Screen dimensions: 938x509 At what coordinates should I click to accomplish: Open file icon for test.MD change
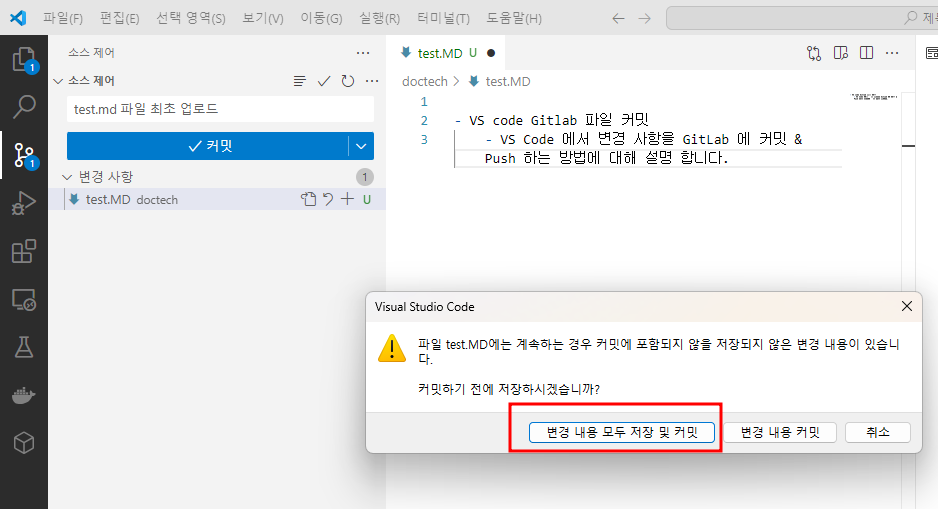pos(308,199)
